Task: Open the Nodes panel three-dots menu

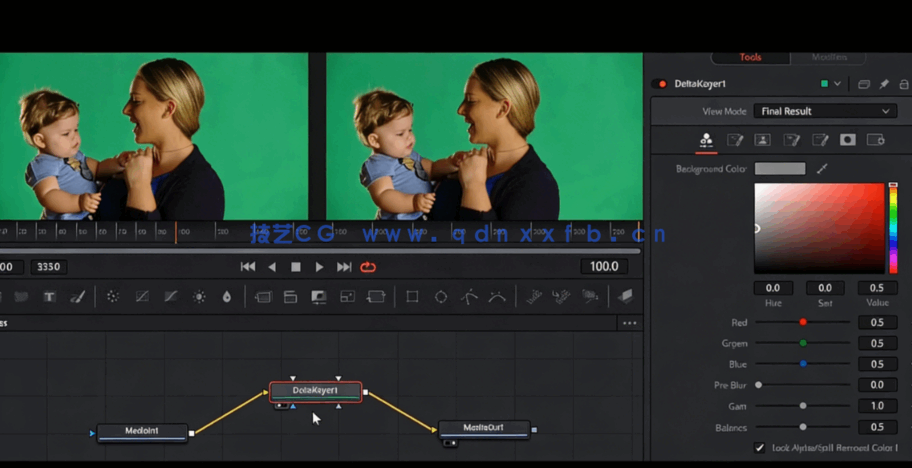Action: pos(630,323)
